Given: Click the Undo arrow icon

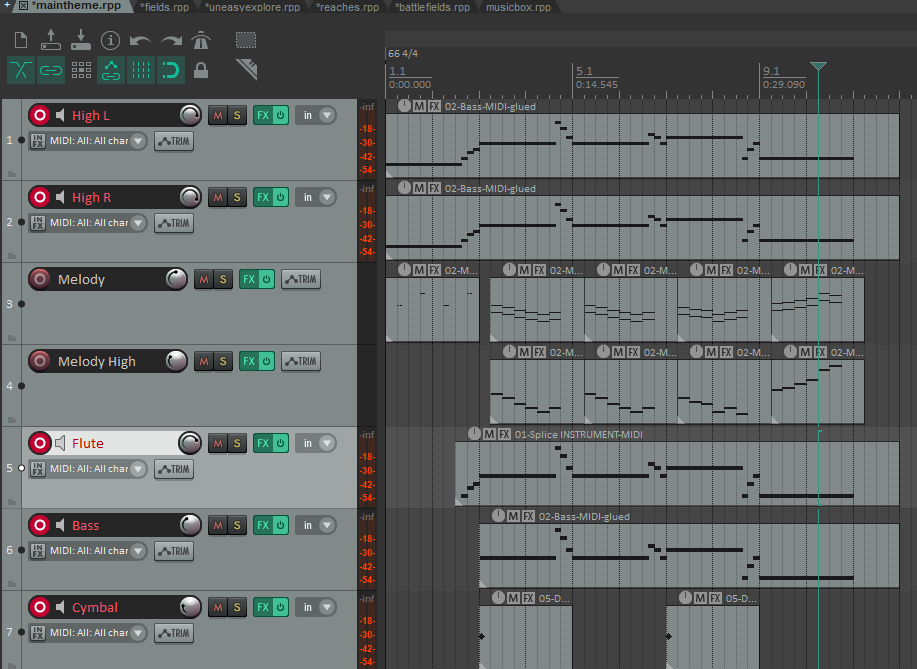Looking at the screenshot, I should point(140,41).
